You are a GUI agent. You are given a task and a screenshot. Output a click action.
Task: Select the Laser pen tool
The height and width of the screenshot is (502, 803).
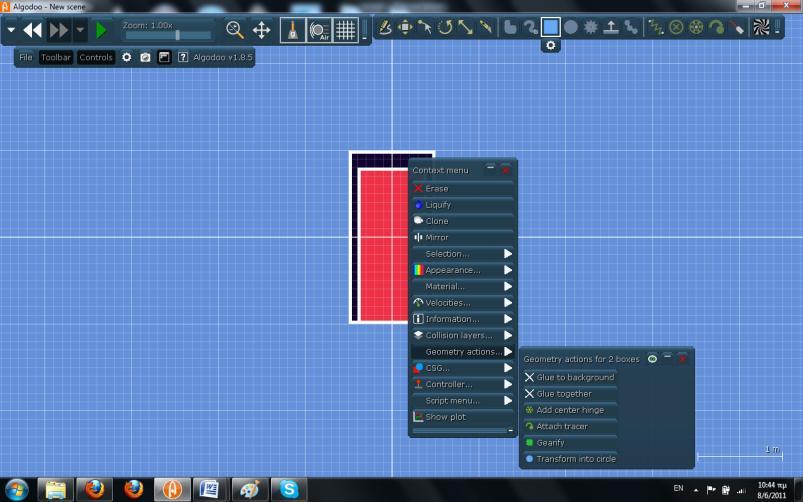coord(736,27)
